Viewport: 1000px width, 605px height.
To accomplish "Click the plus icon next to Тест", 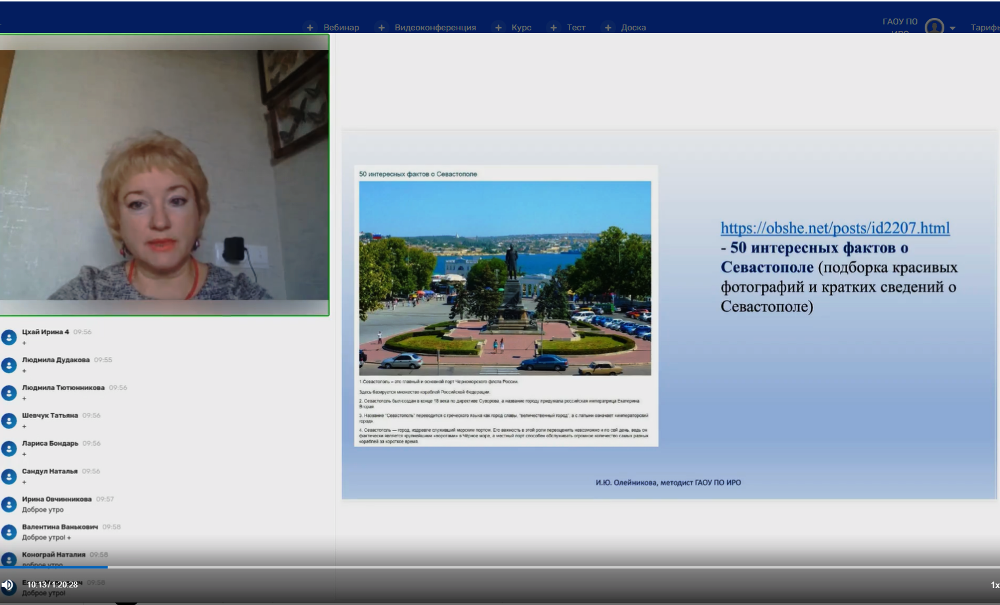I will 554,27.
